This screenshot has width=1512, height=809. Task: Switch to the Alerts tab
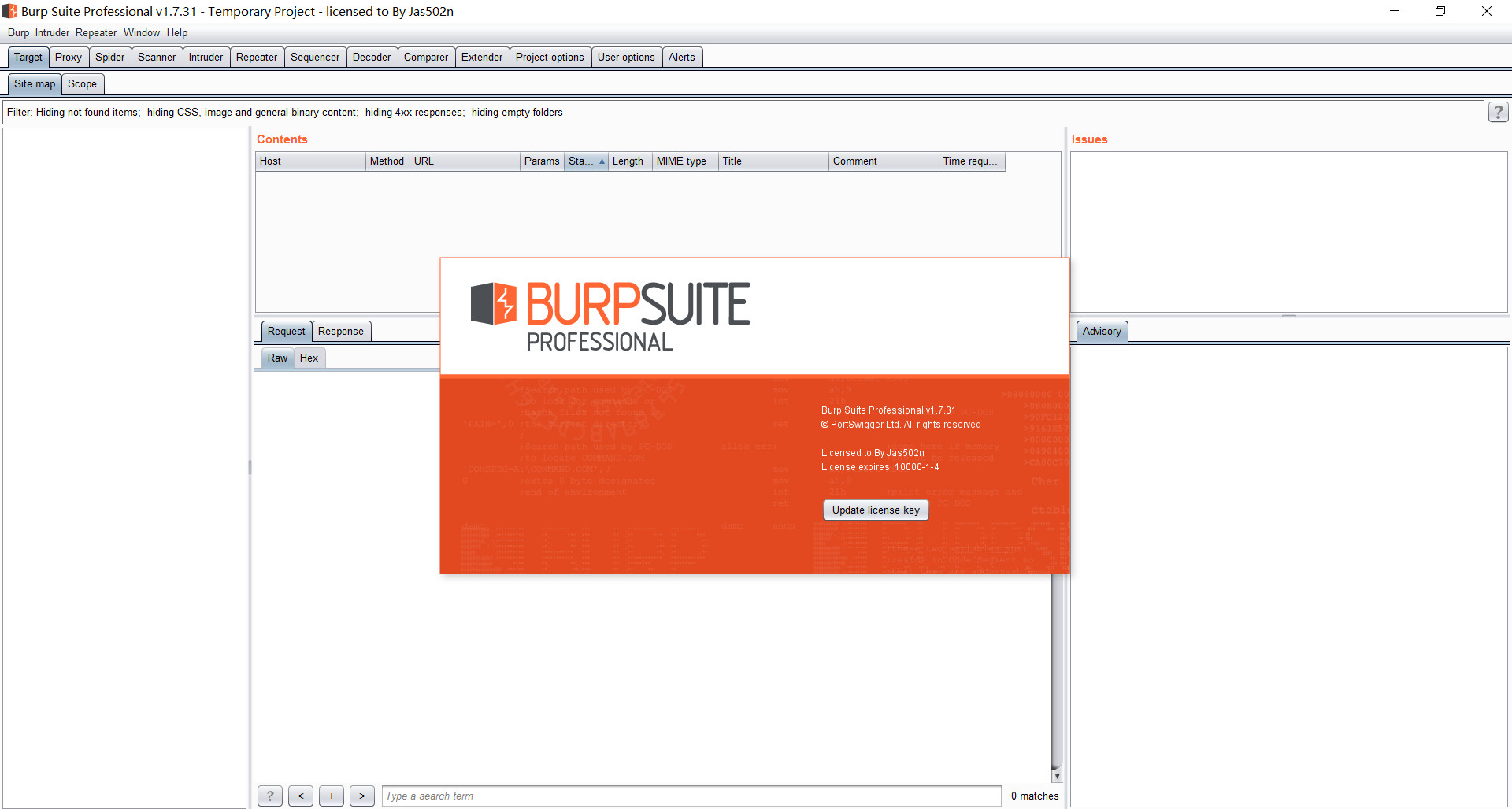click(x=682, y=58)
